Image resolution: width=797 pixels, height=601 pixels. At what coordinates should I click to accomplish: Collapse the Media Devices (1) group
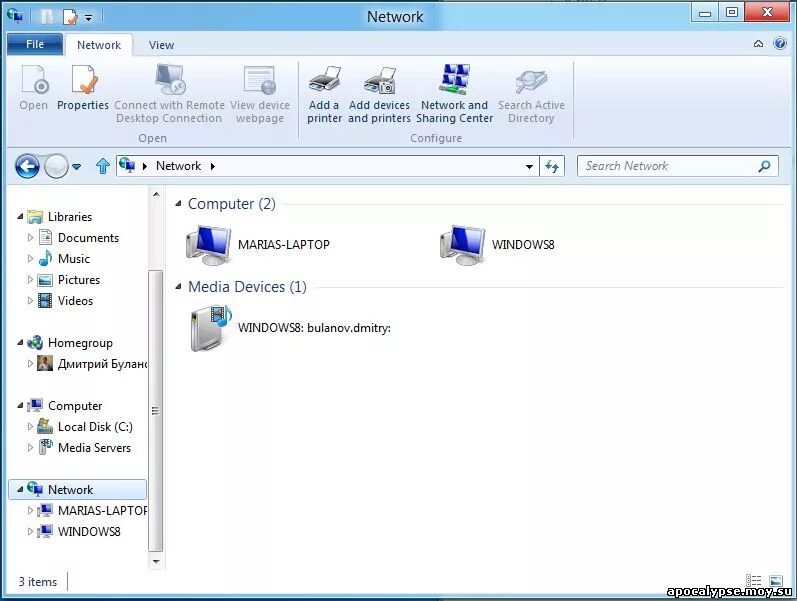point(178,287)
